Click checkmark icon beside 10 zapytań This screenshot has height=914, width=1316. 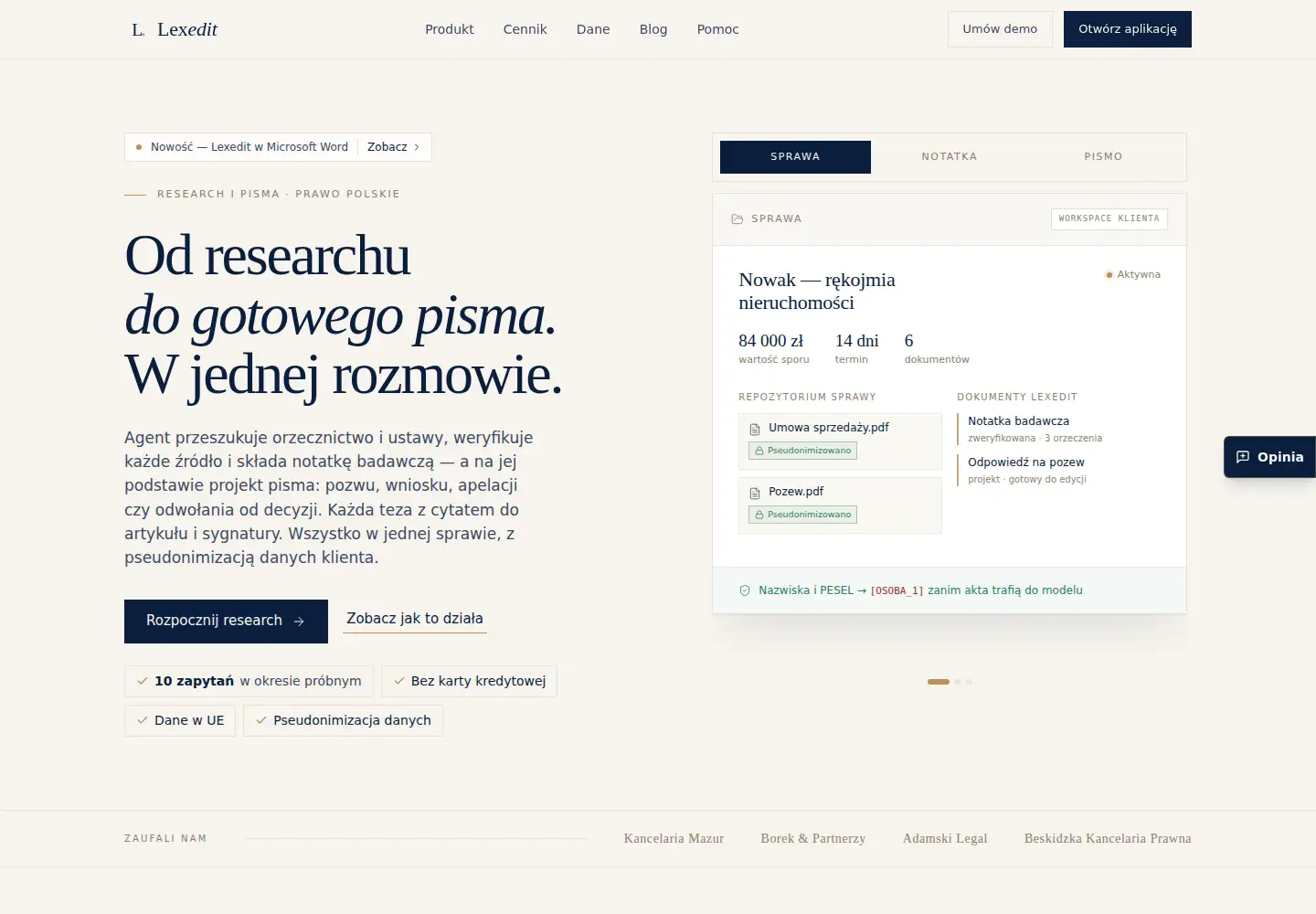tap(143, 681)
